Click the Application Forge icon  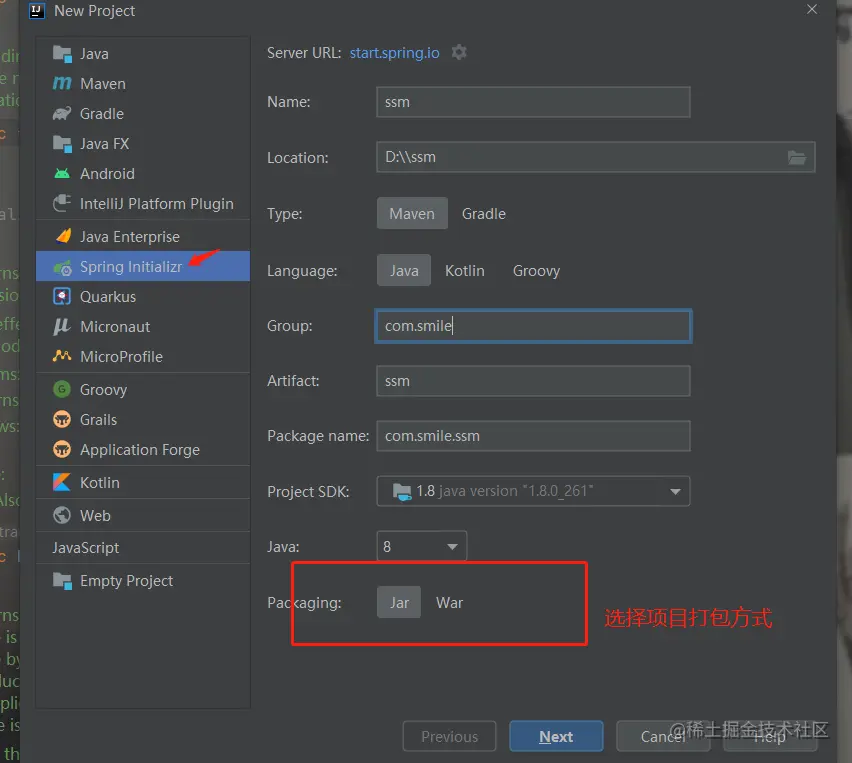pos(62,449)
